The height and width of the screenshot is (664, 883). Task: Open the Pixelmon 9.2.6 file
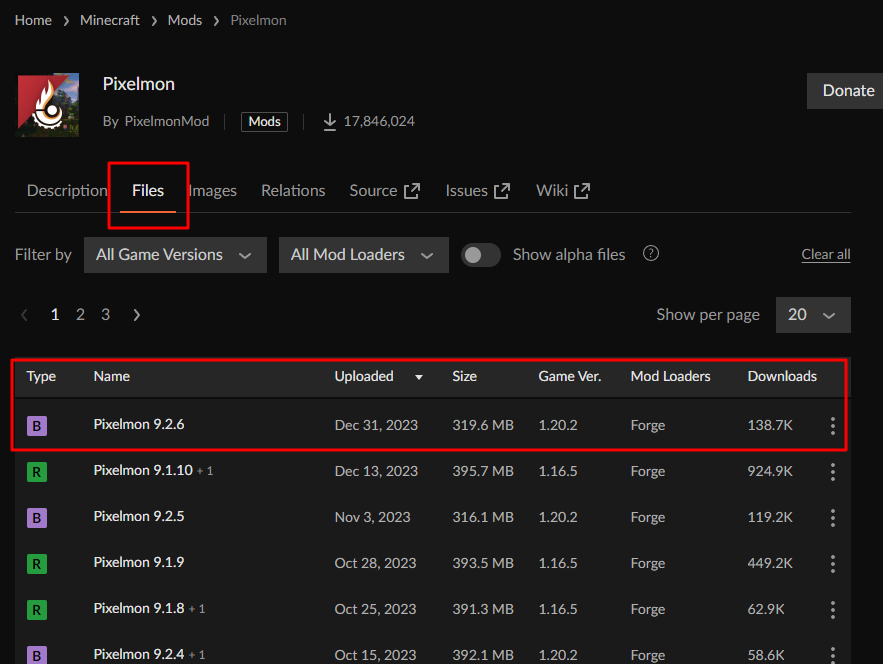click(139, 425)
